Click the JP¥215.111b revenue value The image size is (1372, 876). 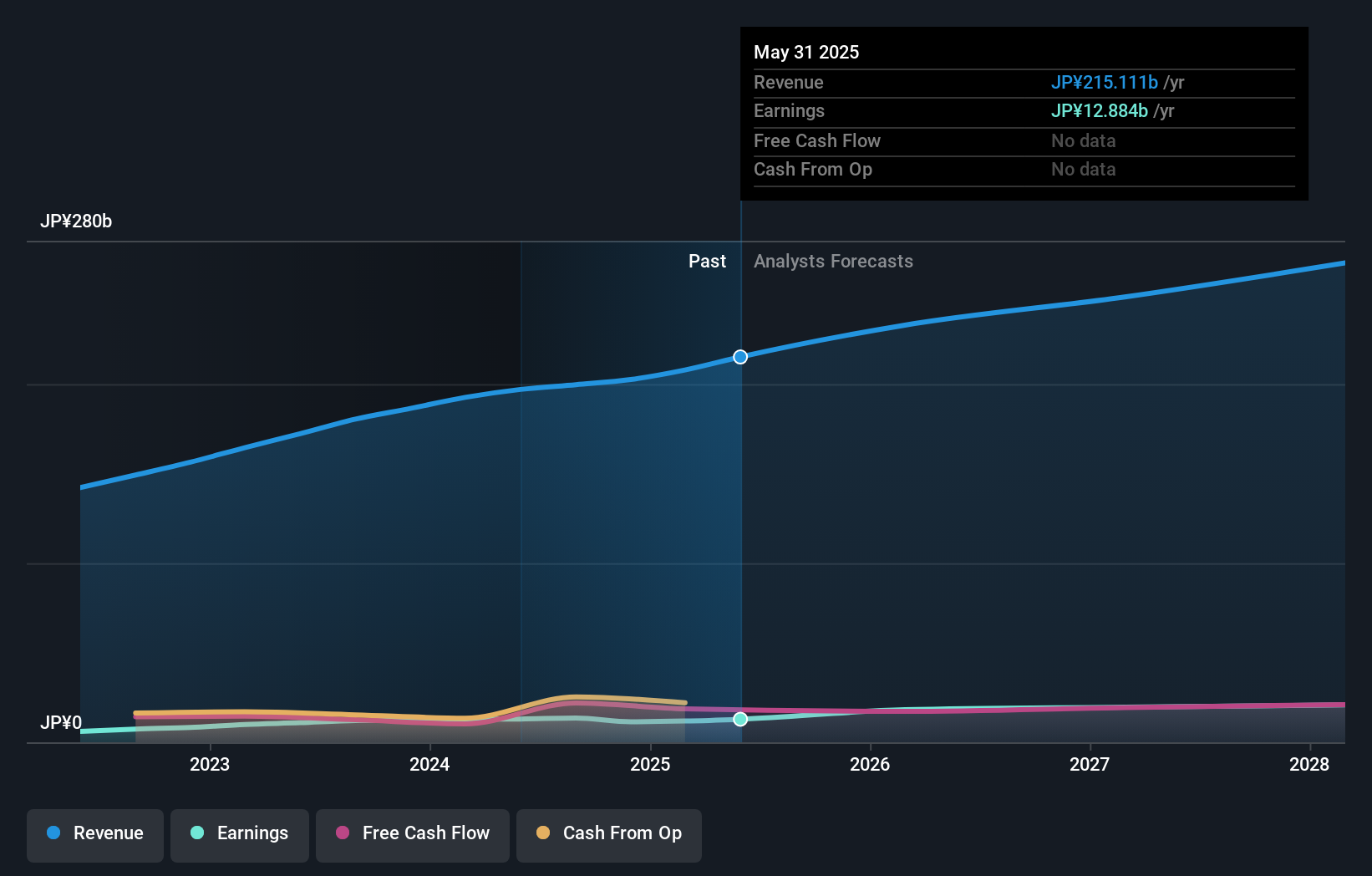coord(1105,82)
